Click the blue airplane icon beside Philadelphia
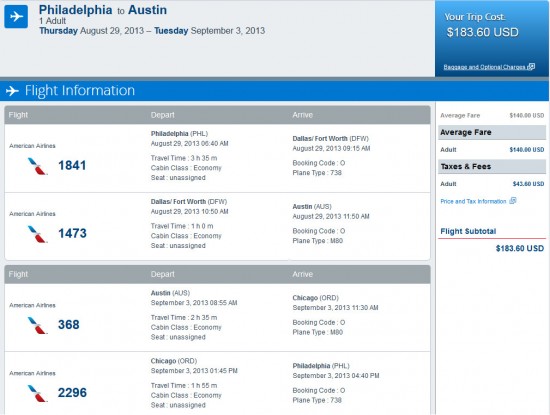550x415 pixels. (x=16, y=16)
